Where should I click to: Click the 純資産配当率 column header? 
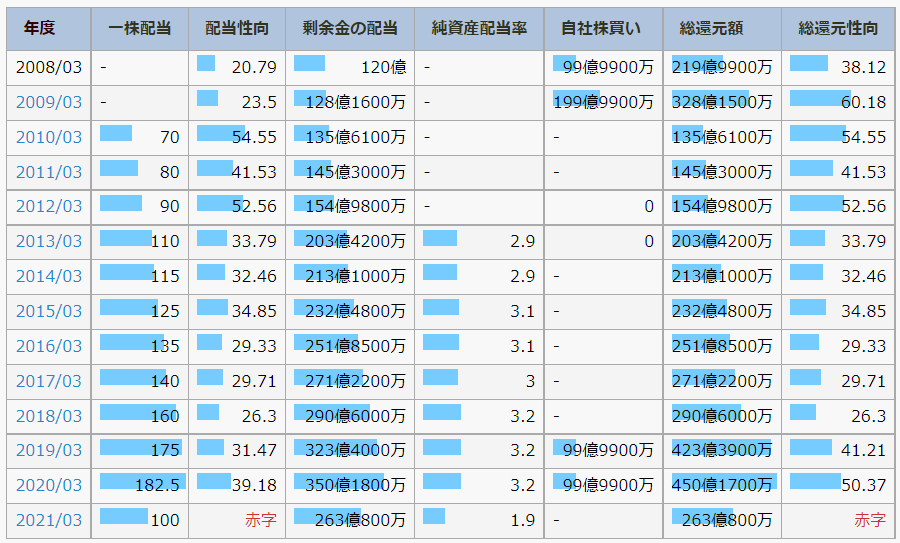pos(479,29)
